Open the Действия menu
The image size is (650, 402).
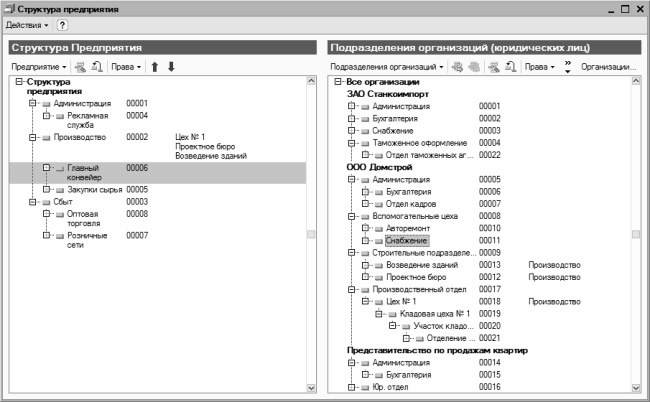(x=26, y=23)
